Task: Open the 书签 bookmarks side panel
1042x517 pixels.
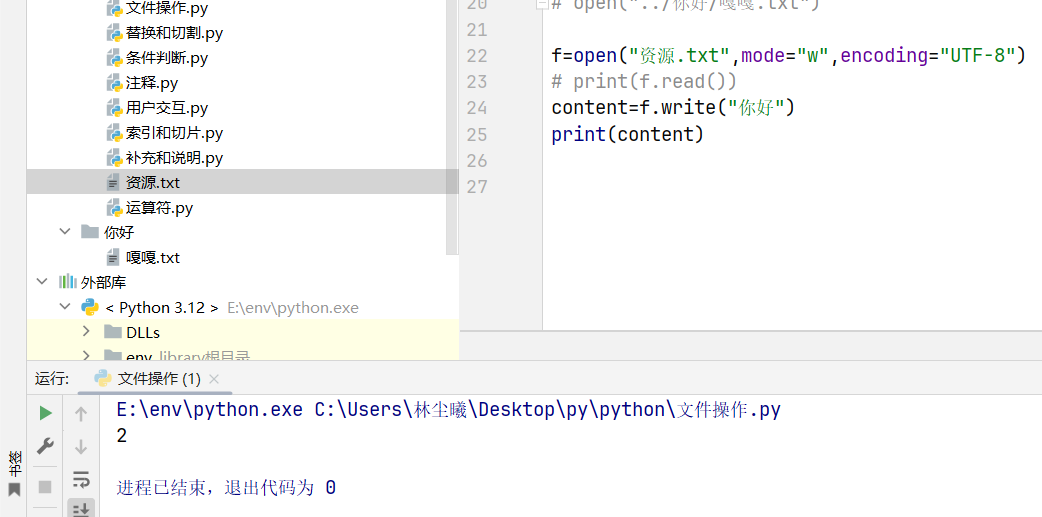Action: tap(14, 473)
